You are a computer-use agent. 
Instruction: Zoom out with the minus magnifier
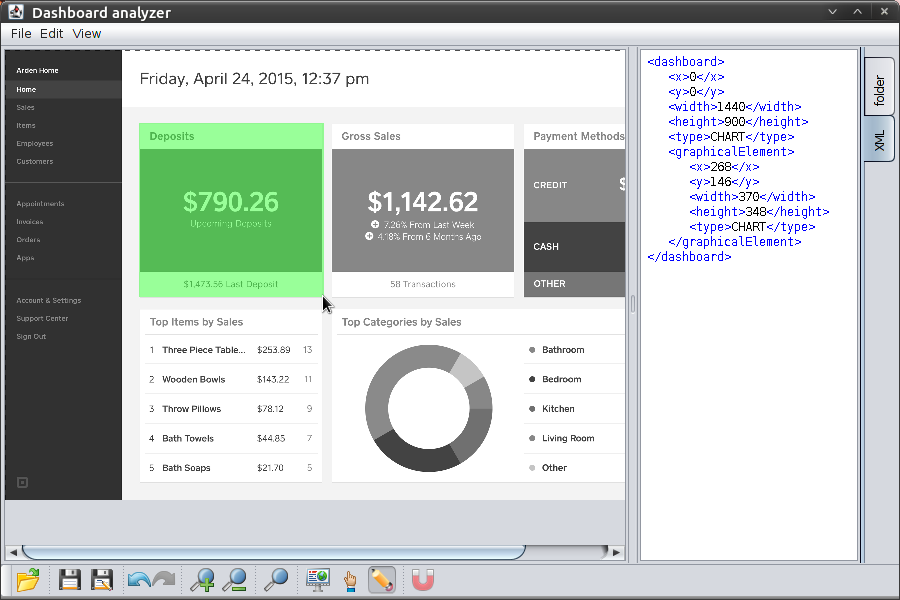pyautogui.click(x=235, y=579)
